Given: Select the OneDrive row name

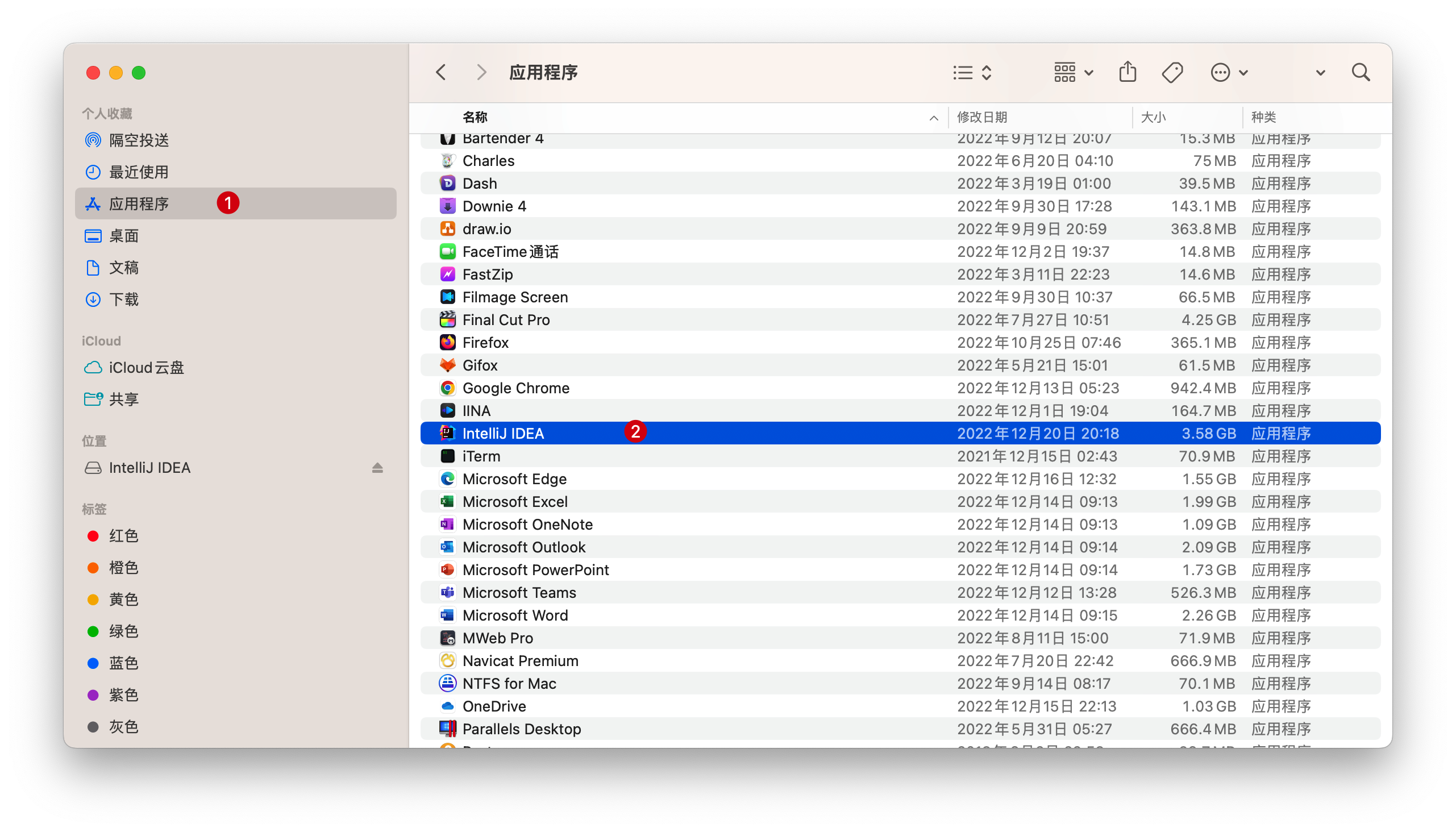Looking at the screenshot, I should [494, 706].
